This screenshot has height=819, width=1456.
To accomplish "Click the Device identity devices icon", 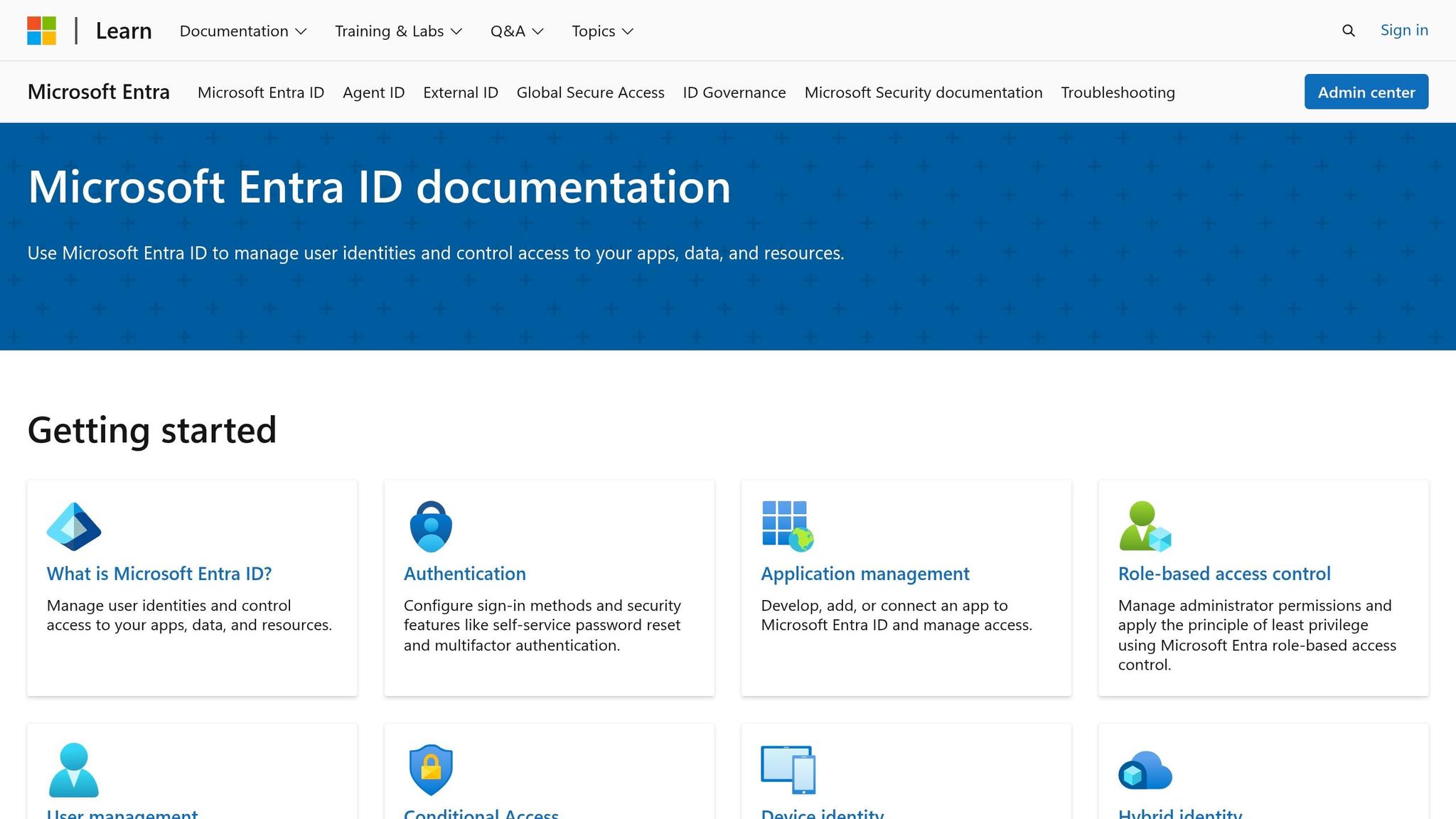I will pos(788,770).
